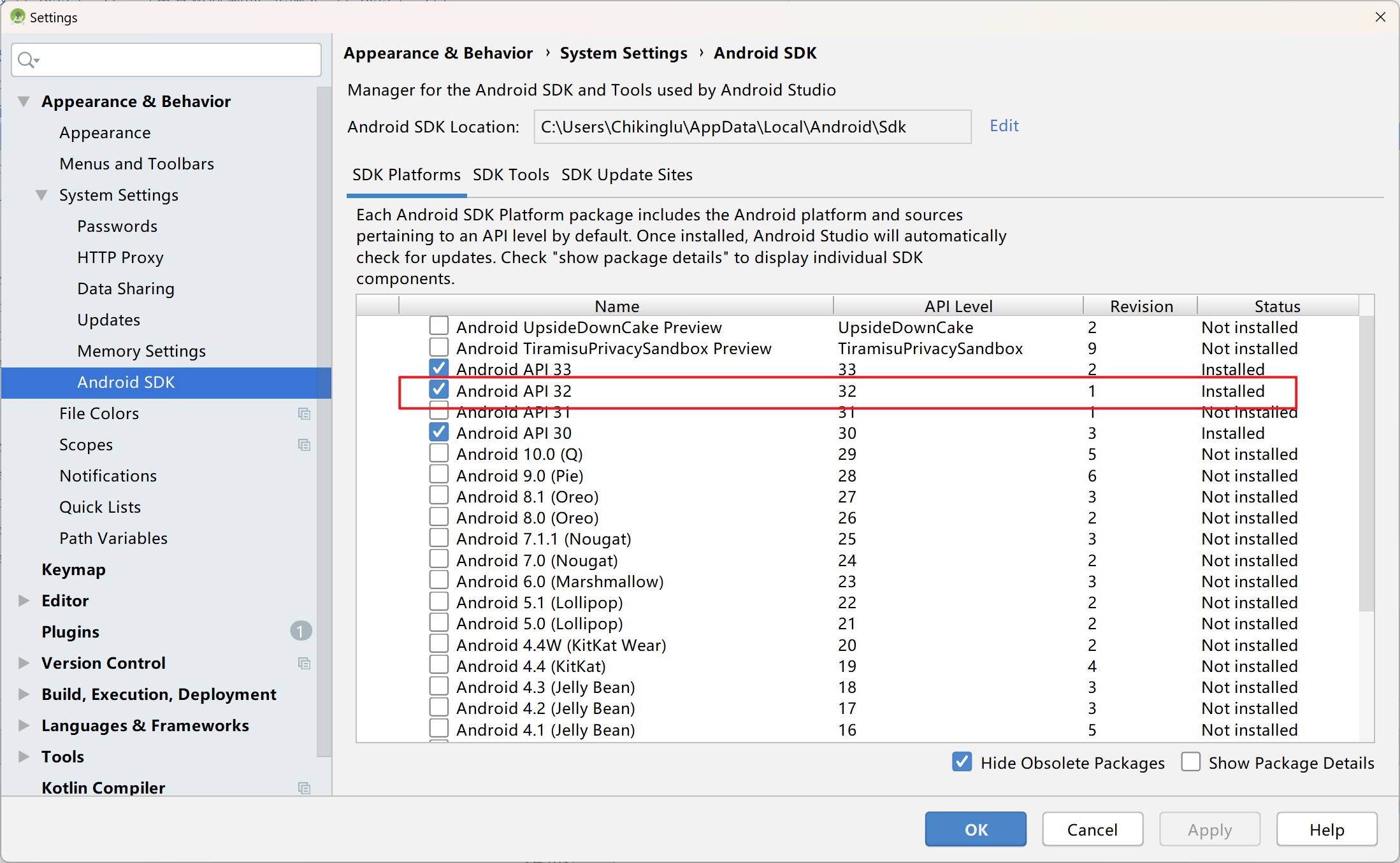1400x863 pixels.
Task: Expand Languages & Frameworks
Action: click(24, 725)
